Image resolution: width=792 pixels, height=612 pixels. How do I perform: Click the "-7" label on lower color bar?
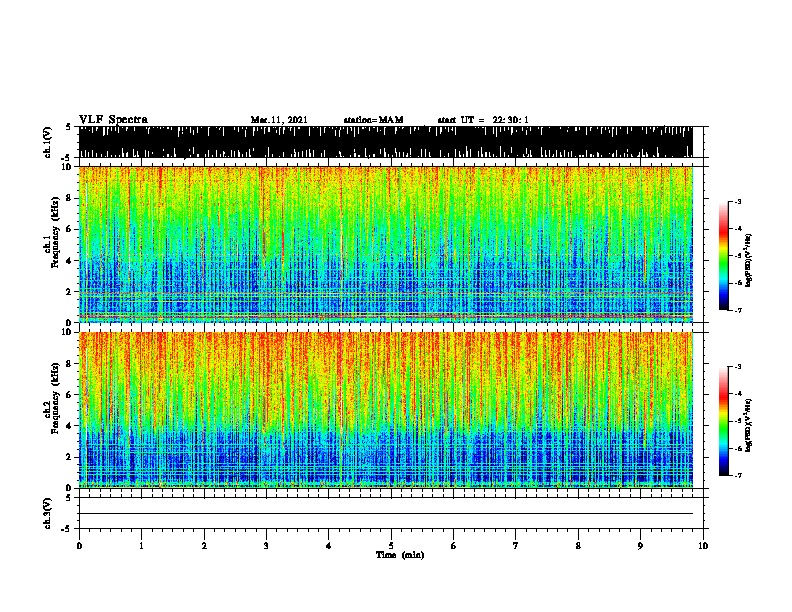737,476
